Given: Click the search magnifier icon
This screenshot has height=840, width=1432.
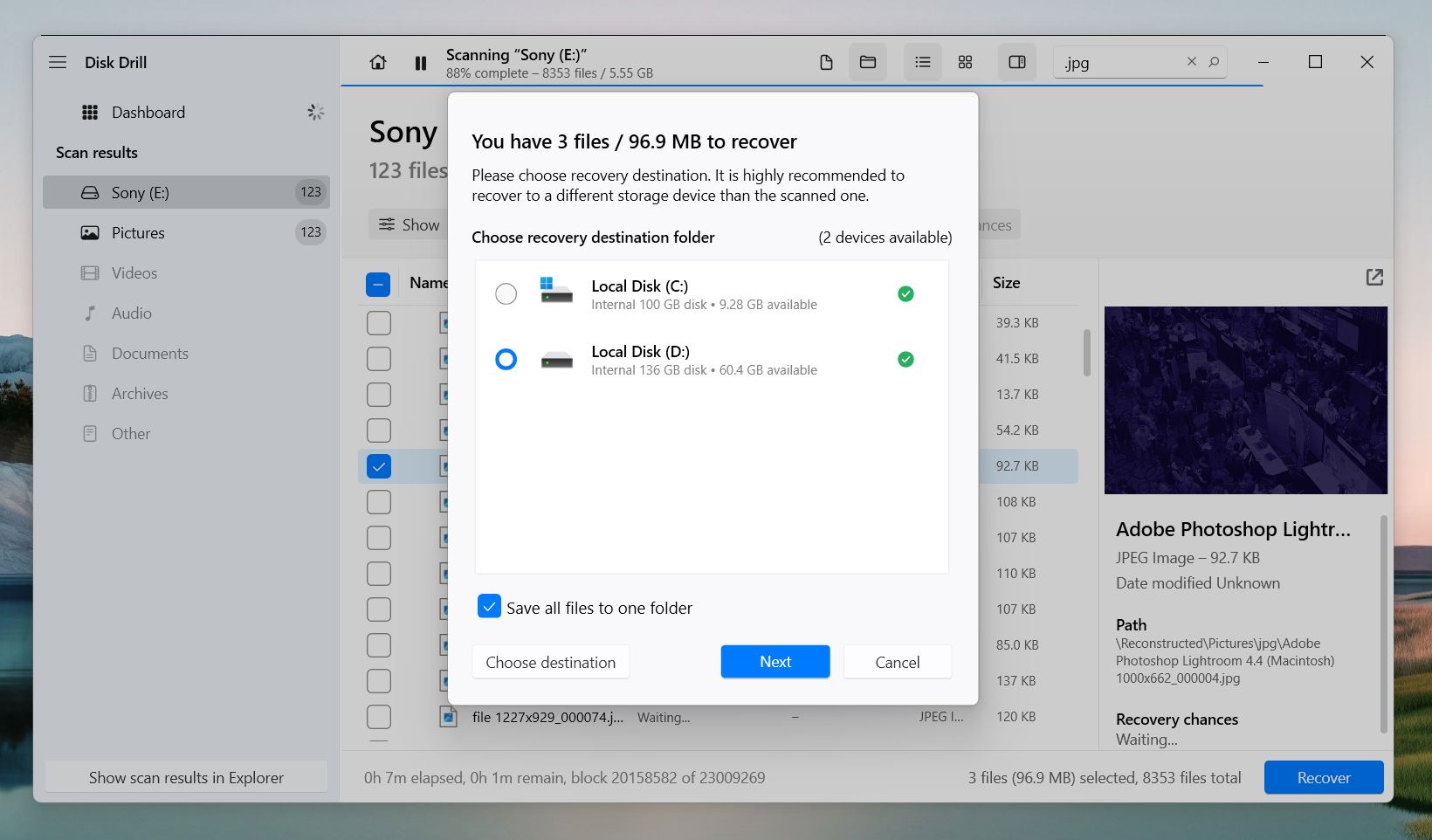Looking at the screenshot, I should click(x=1214, y=62).
